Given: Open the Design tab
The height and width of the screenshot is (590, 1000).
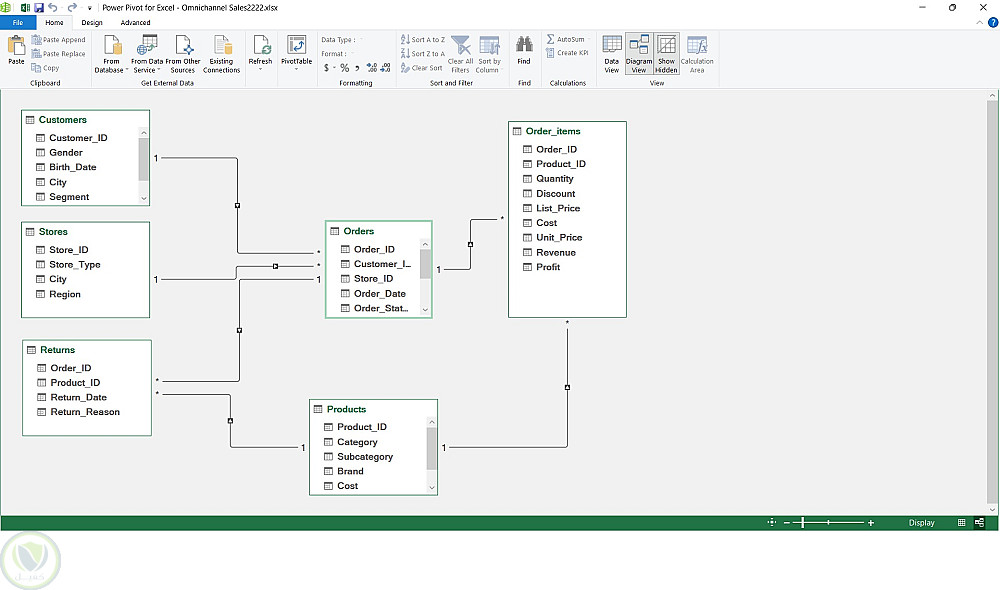Looking at the screenshot, I should [92, 22].
